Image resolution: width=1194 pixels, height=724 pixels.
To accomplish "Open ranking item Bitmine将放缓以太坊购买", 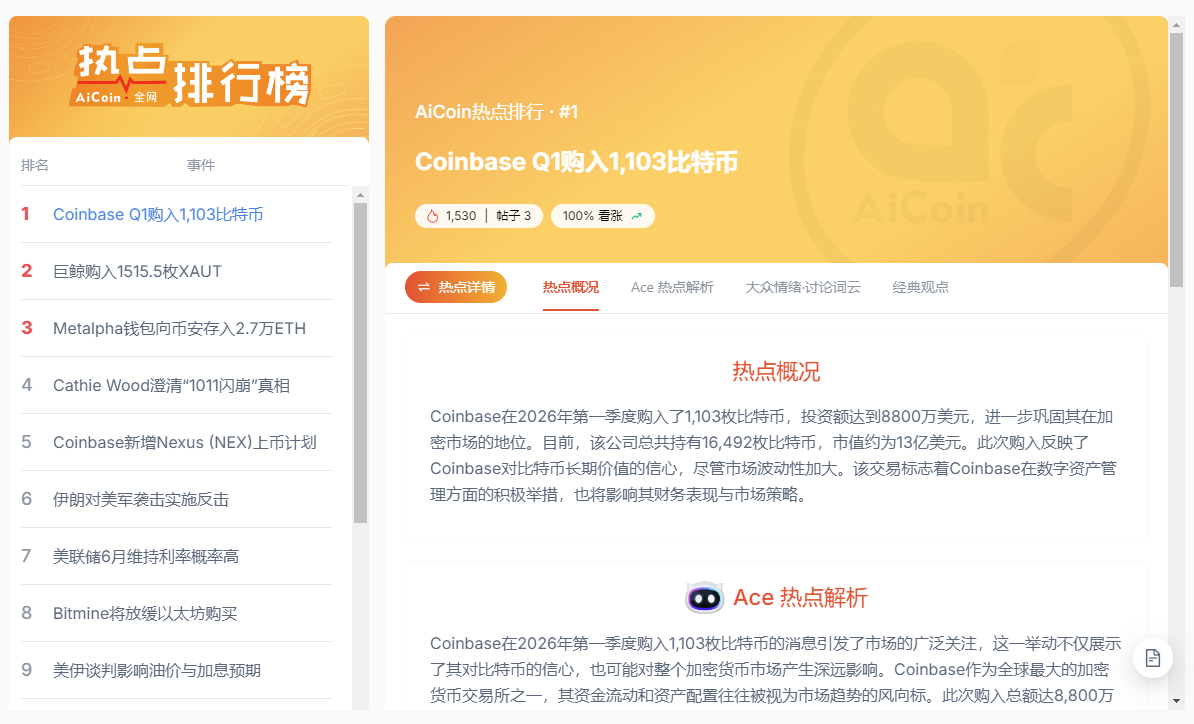I will [177, 614].
